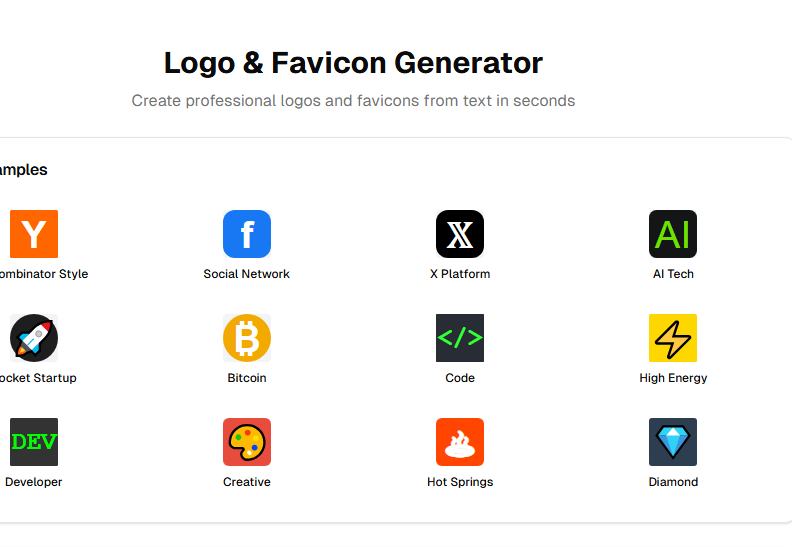Viewport: 792px width, 547px height.
Task: Click the Logo & Favicon Generator heading
Action: point(354,63)
